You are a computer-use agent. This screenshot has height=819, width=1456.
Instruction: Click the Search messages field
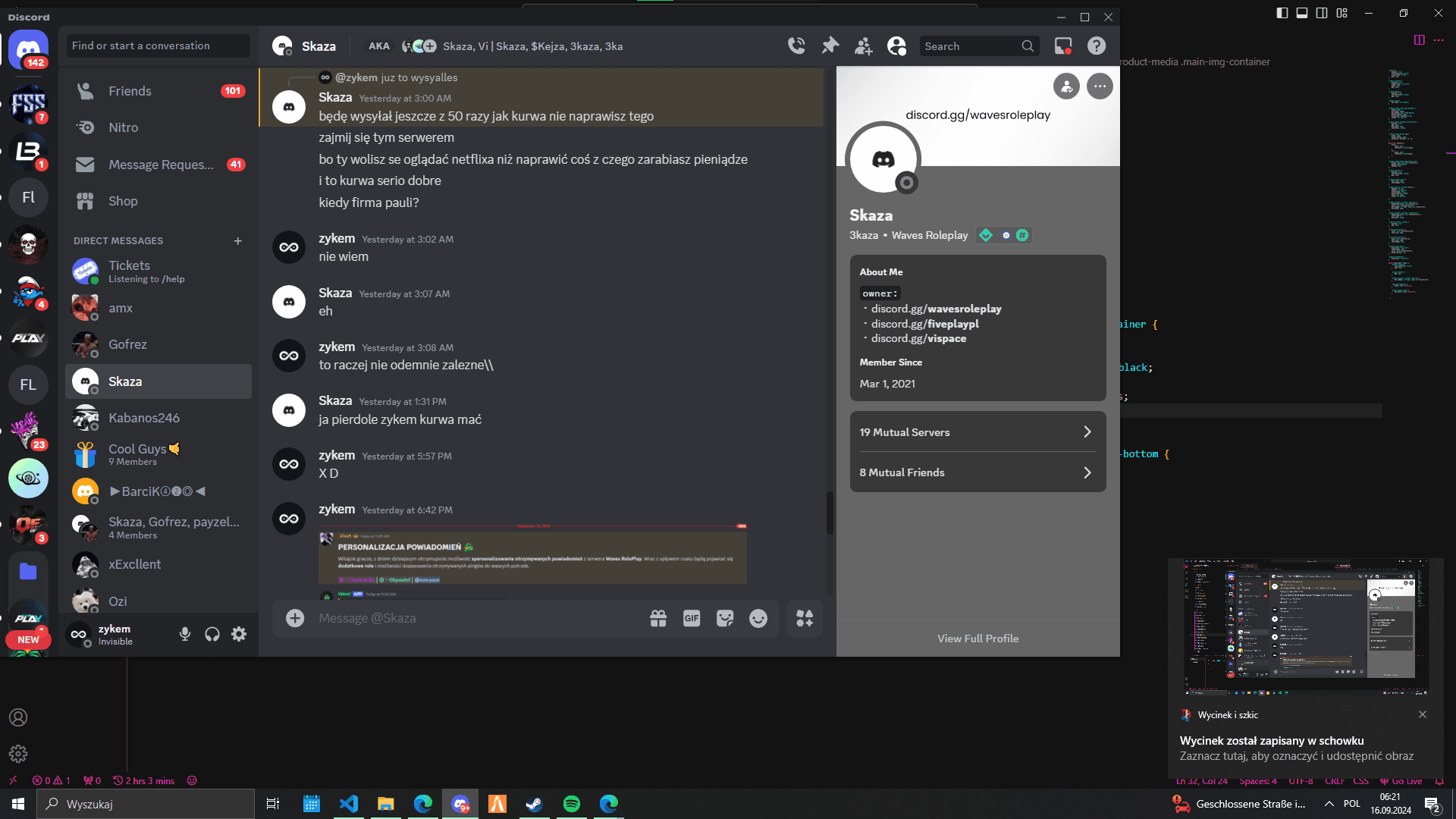click(x=978, y=46)
